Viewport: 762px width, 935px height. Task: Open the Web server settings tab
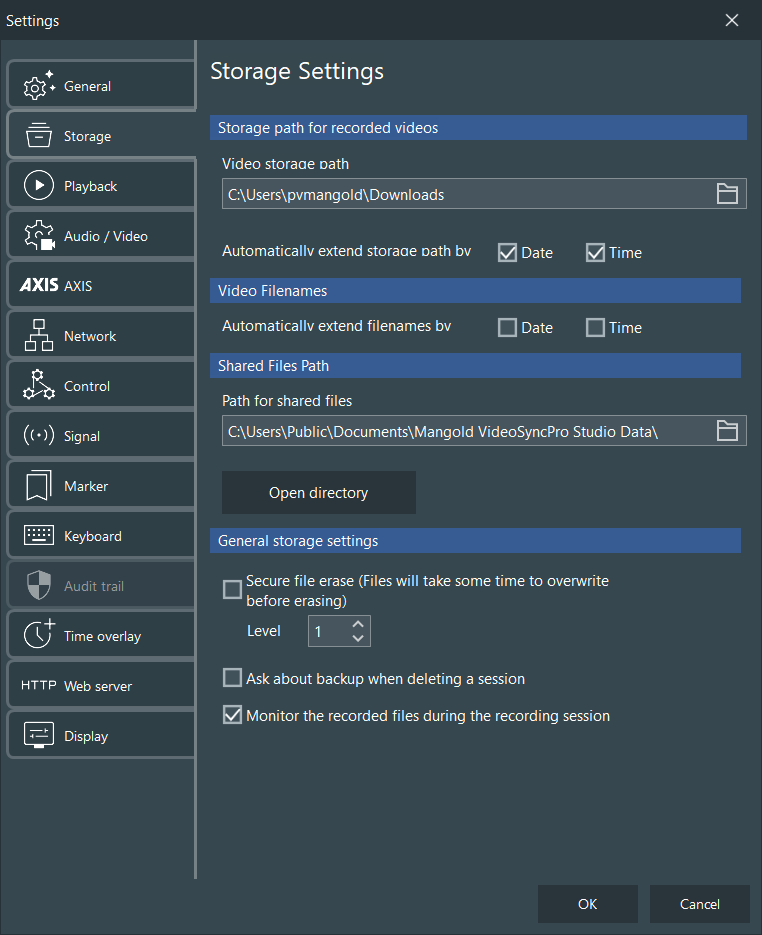click(x=97, y=686)
